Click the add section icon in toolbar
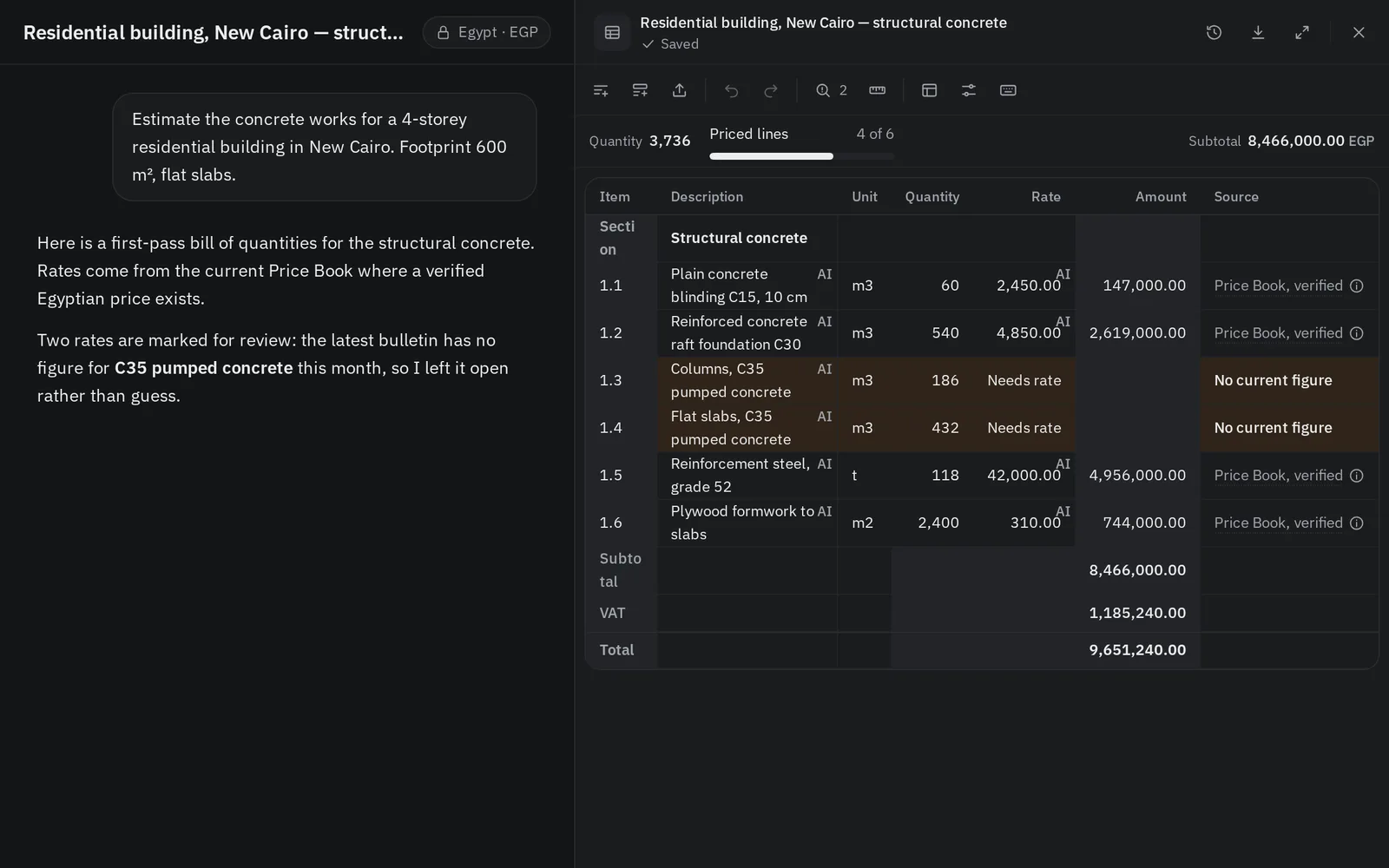This screenshot has height=868, width=1389. point(640,90)
